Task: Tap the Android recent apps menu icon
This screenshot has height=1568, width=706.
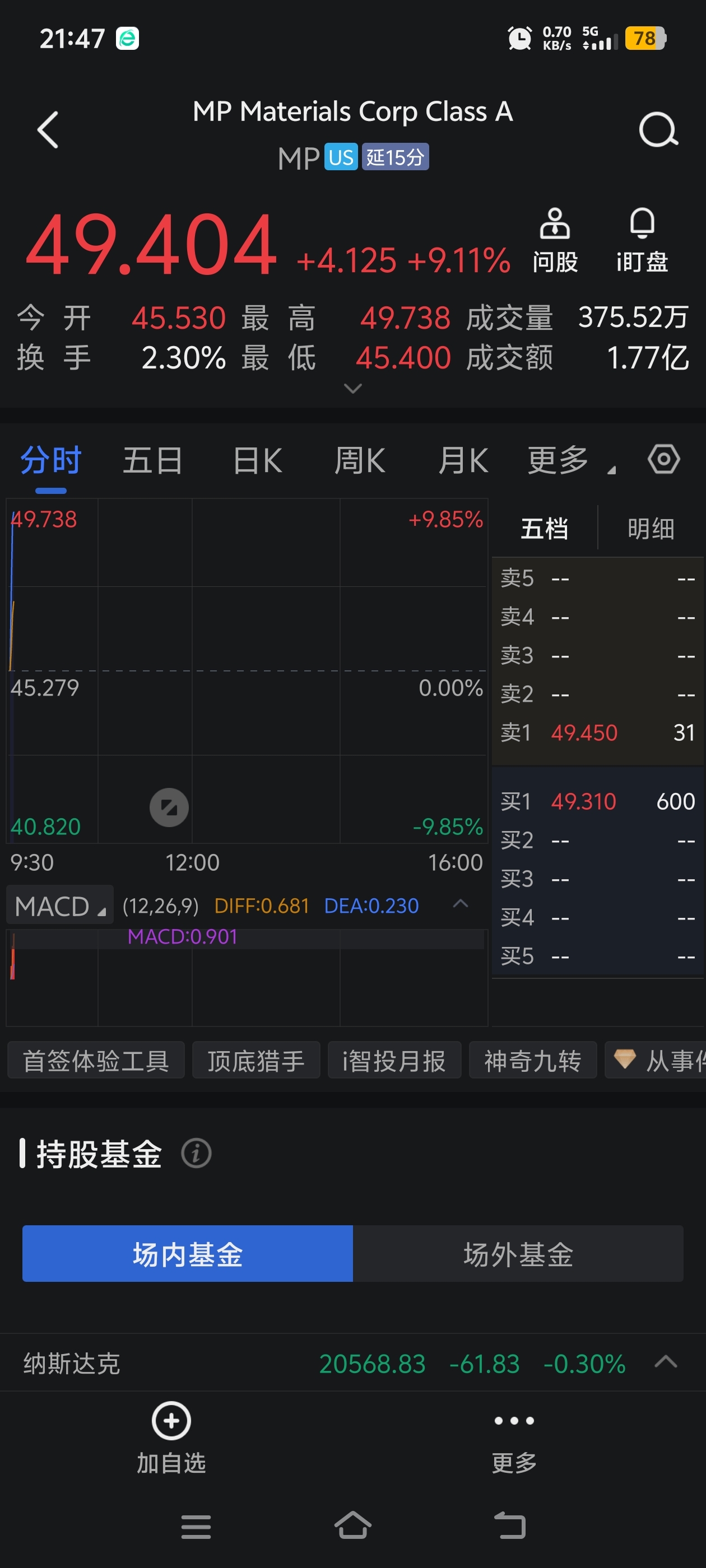Action: coord(196,1526)
